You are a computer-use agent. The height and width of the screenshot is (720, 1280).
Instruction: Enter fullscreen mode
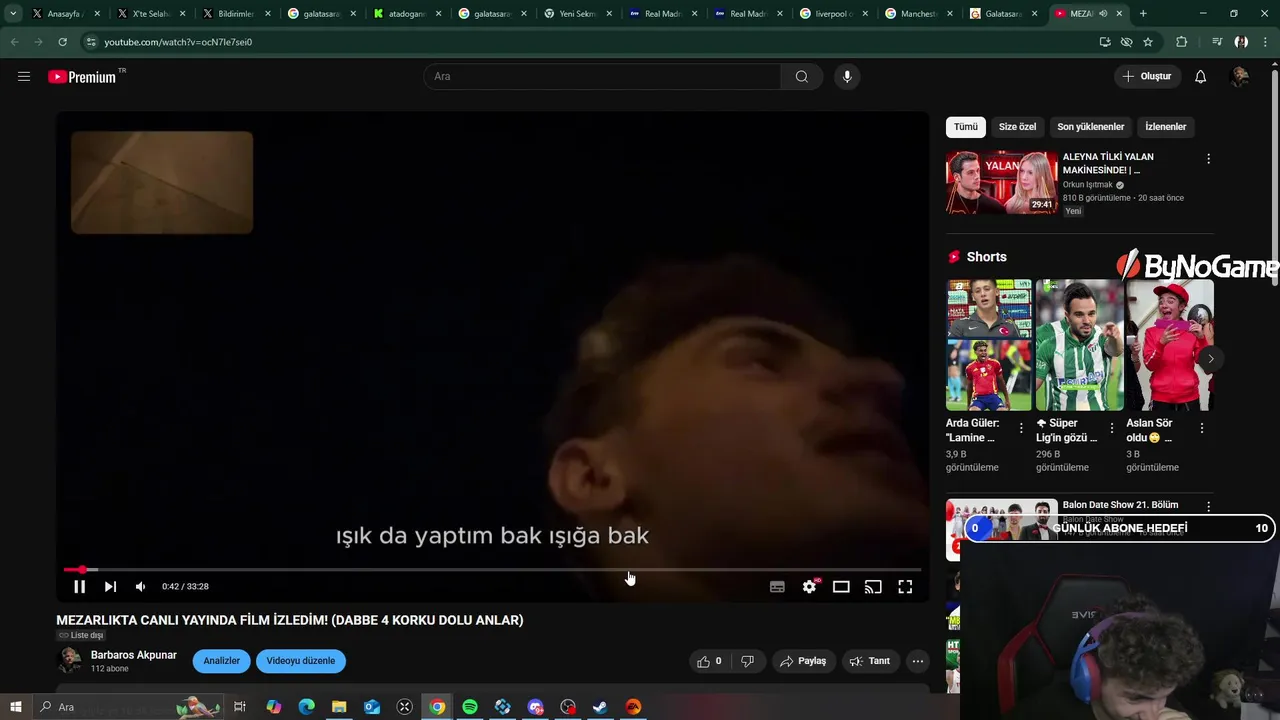coord(905,587)
